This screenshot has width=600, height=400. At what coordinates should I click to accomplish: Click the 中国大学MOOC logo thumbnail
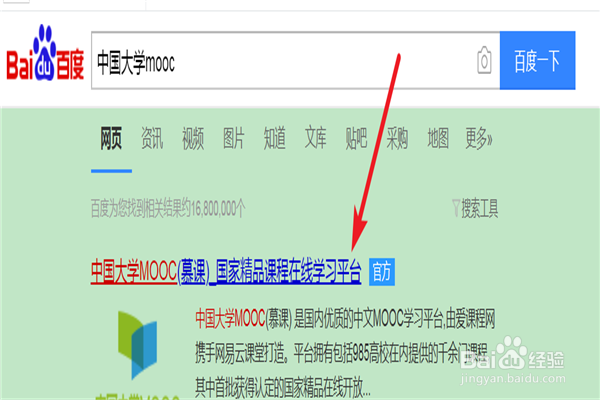(138, 345)
